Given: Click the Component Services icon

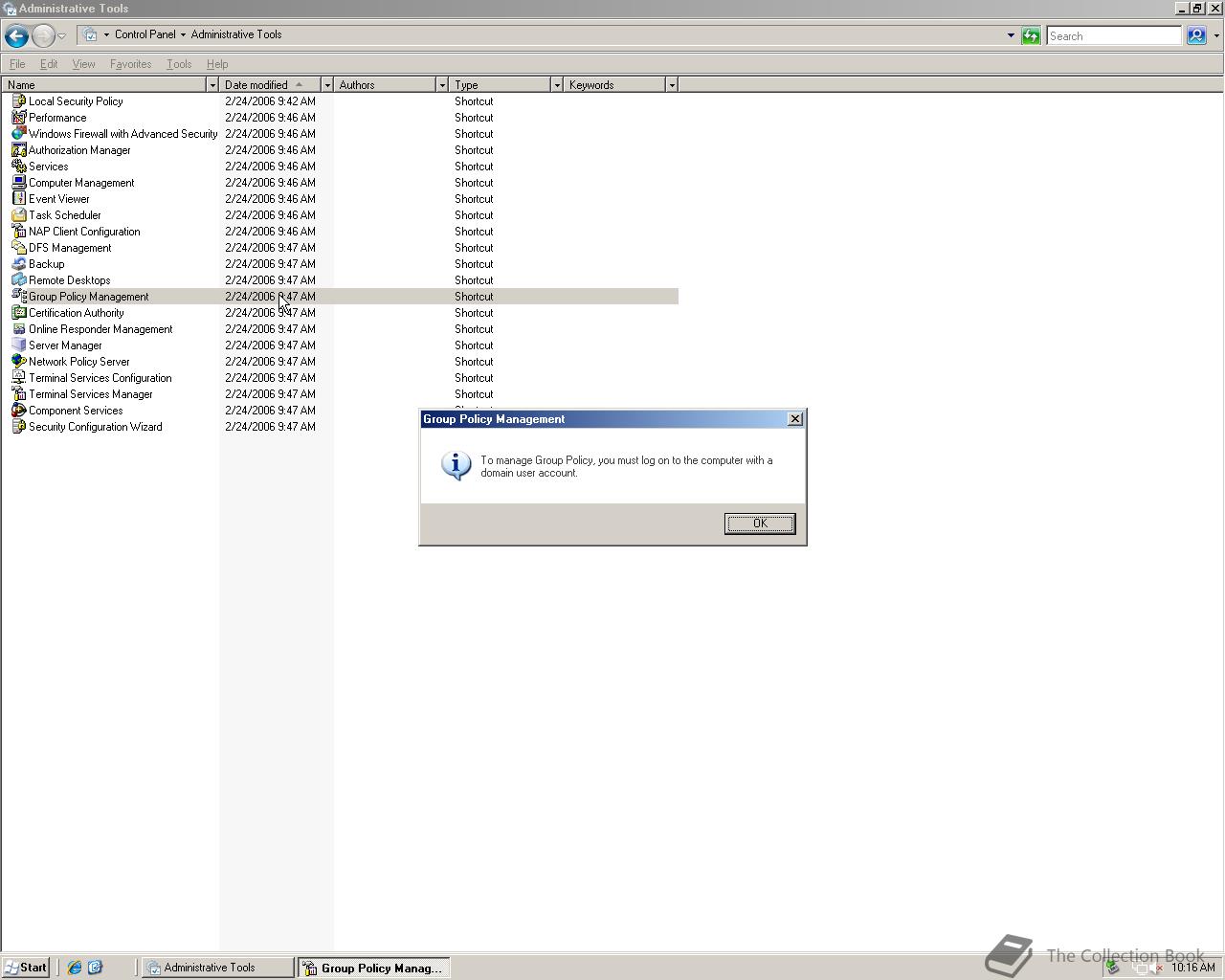Looking at the screenshot, I should (x=18, y=411).
